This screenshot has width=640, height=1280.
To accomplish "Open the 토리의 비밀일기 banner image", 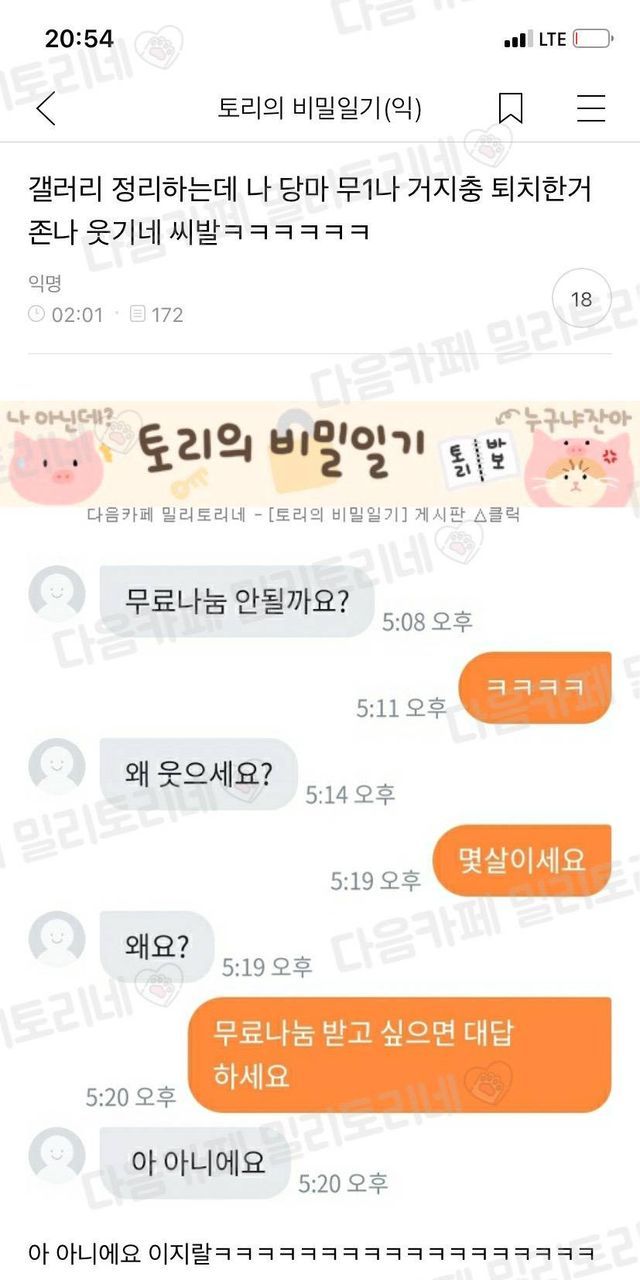I will pyautogui.click(x=320, y=453).
